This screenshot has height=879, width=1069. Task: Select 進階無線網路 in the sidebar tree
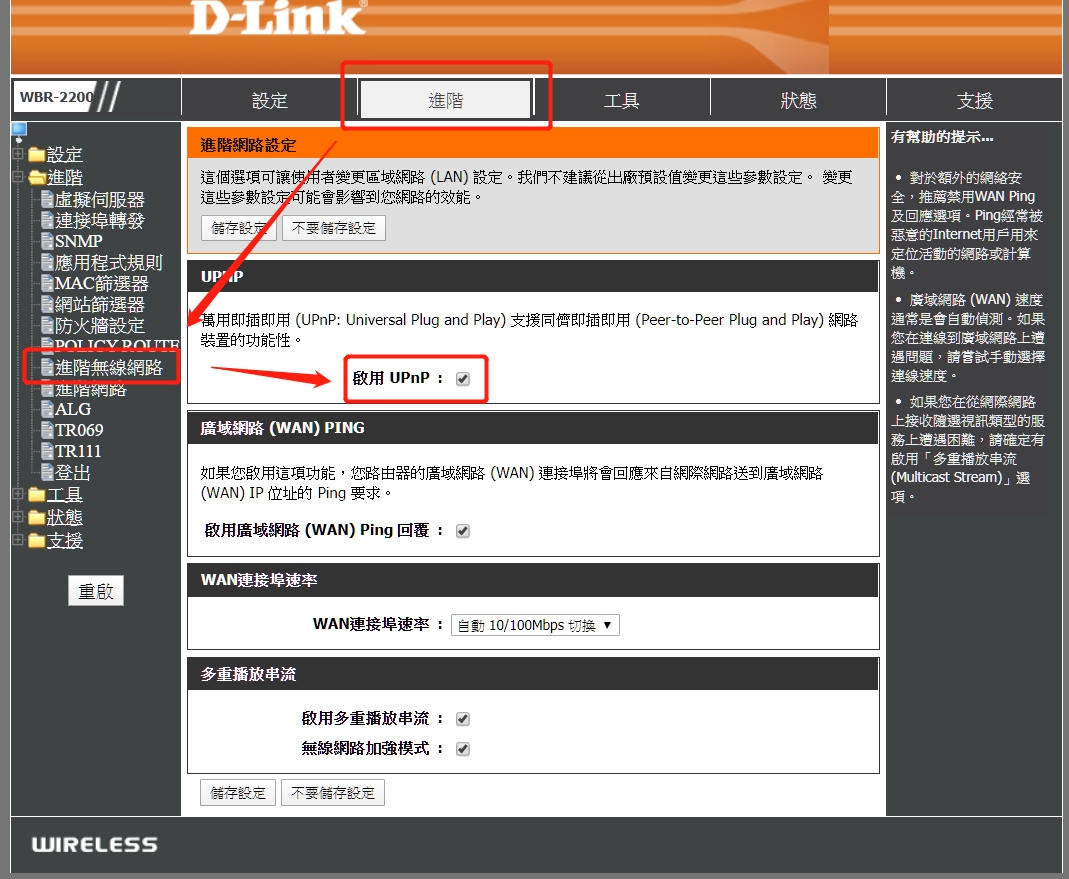coord(108,367)
